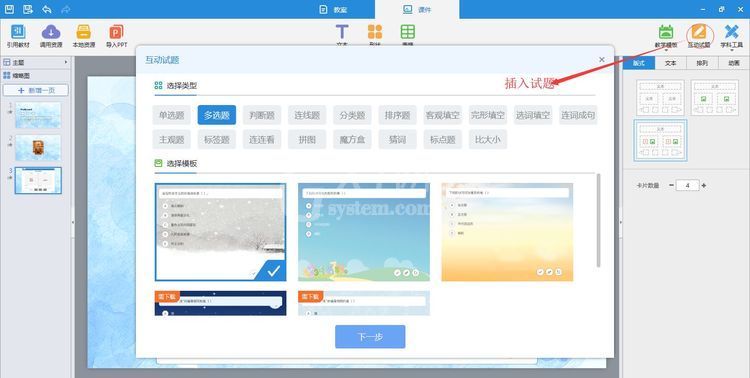Select the dark blue 需下载 template
Viewport: 750px width, 378px height.
(x=221, y=303)
